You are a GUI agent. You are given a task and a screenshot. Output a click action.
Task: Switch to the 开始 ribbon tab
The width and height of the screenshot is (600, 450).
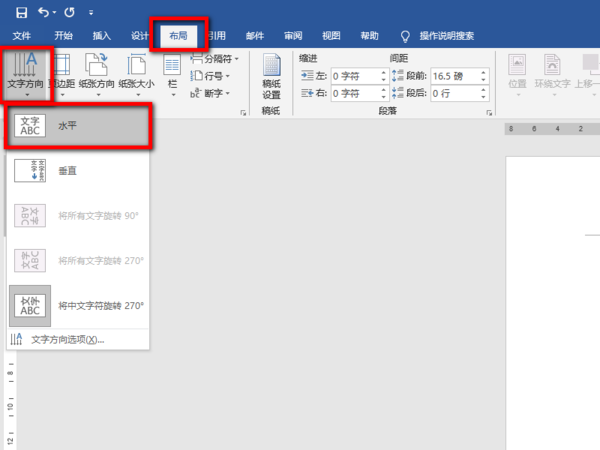(x=63, y=36)
